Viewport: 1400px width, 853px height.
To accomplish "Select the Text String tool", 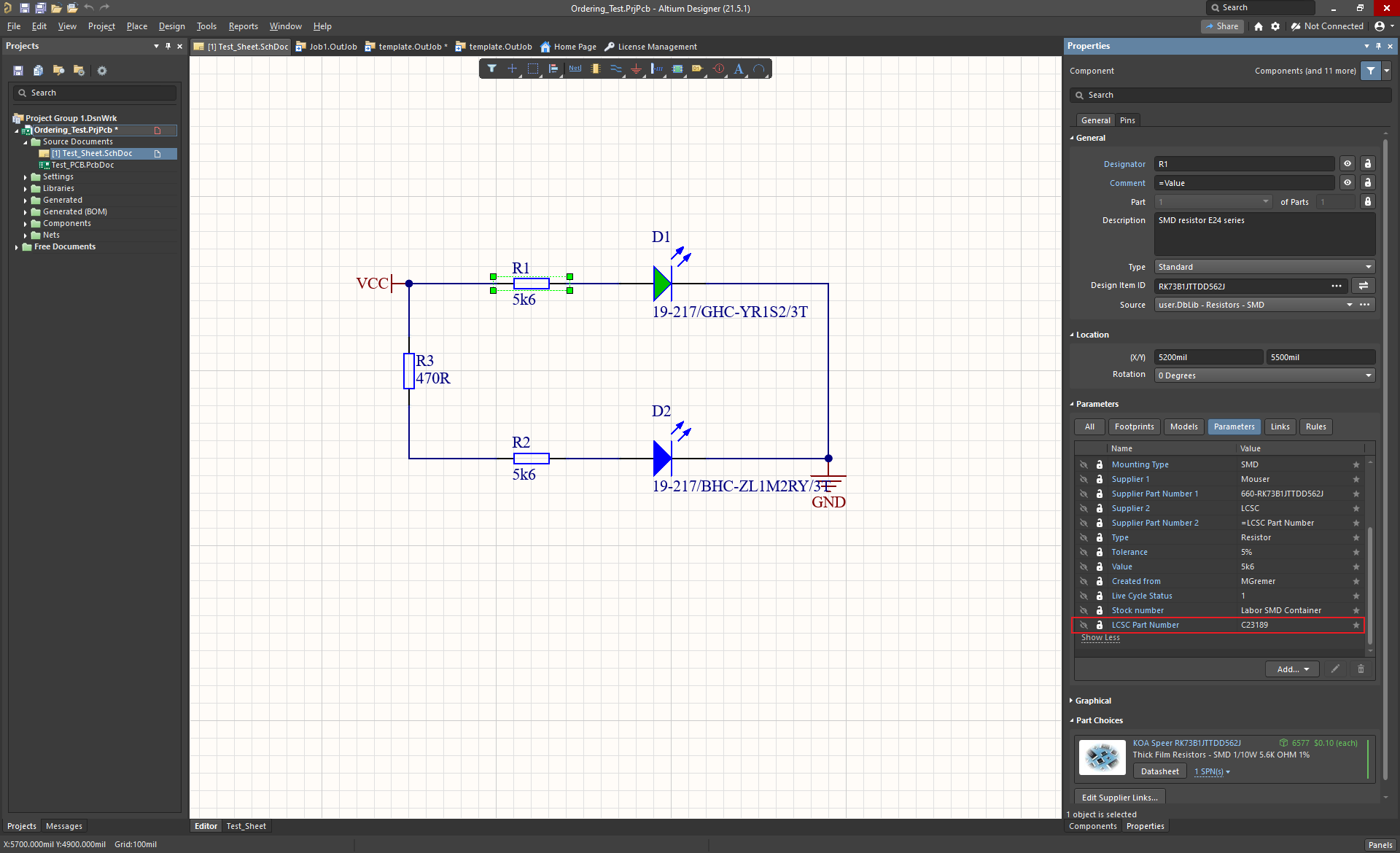I will 739,69.
